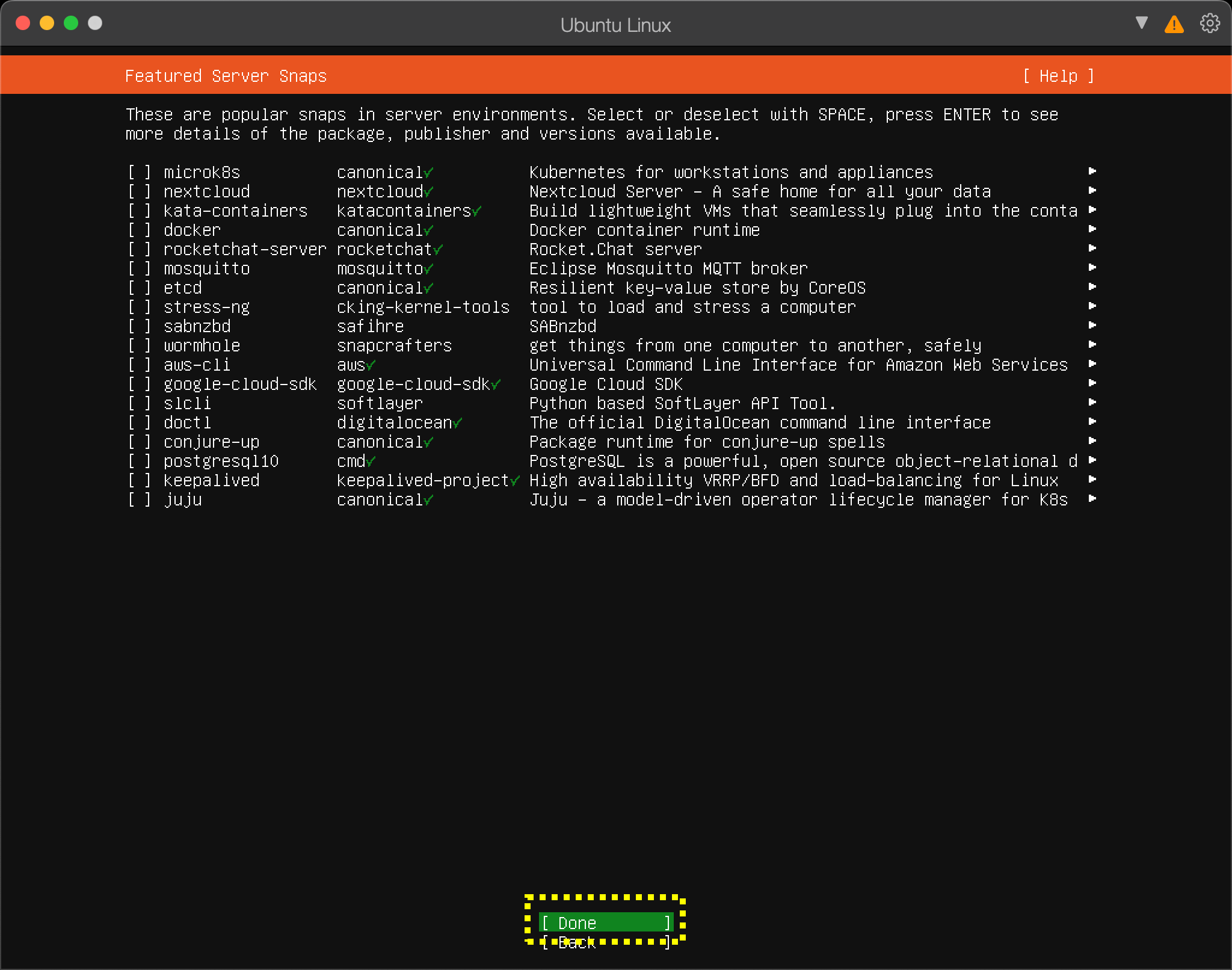Click the 'cking-kernel-tools' publisher text
1232x970 pixels.
pyautogui.click(x=423, y=307)
